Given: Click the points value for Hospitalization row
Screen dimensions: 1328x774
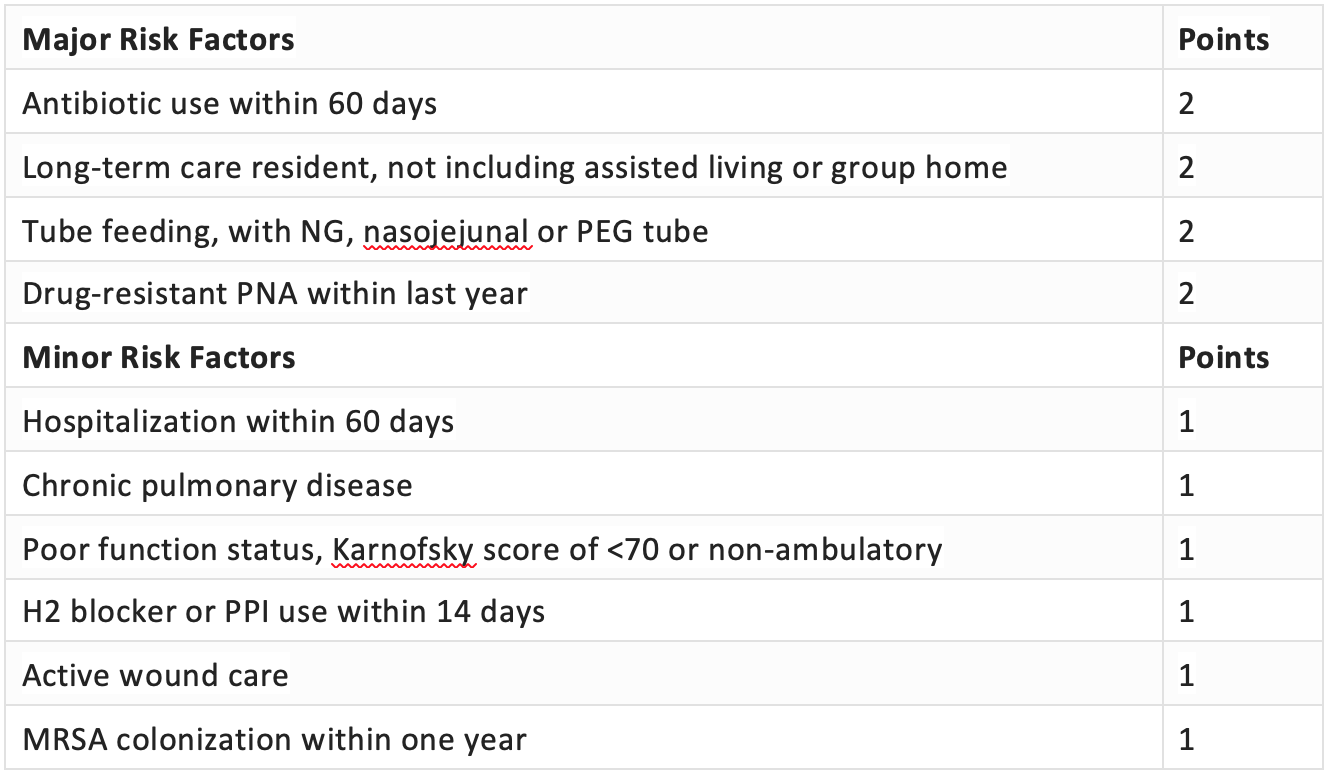Looking at the screenshot, I should (1187, 422).
